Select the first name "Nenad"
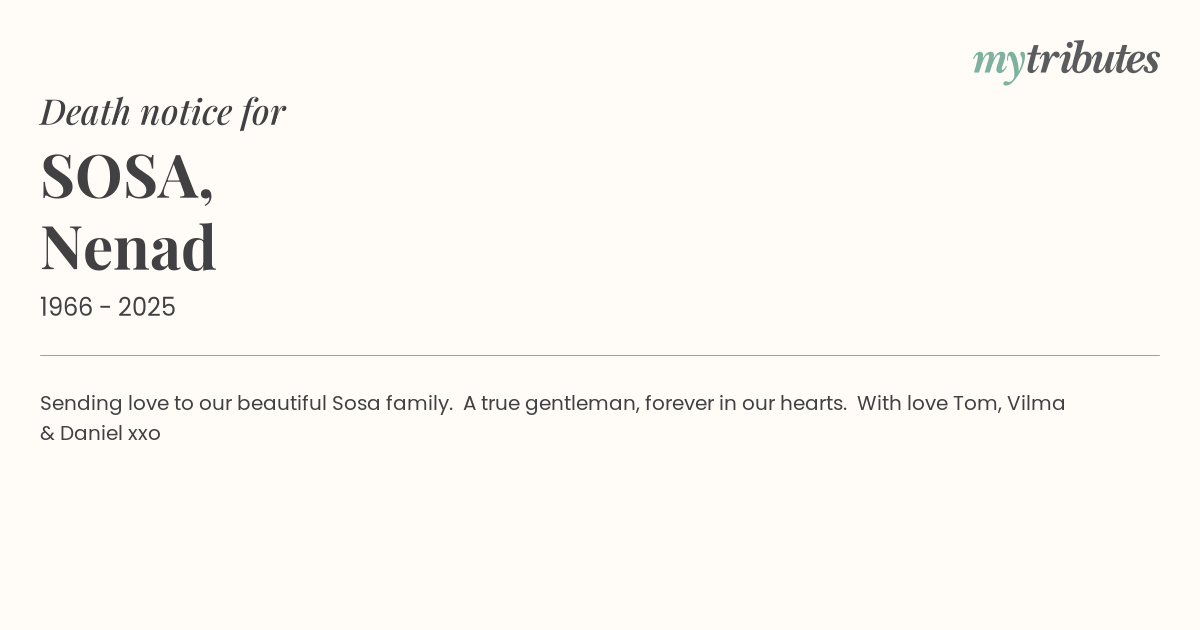The image size is (1200, 630). (128, 247)
